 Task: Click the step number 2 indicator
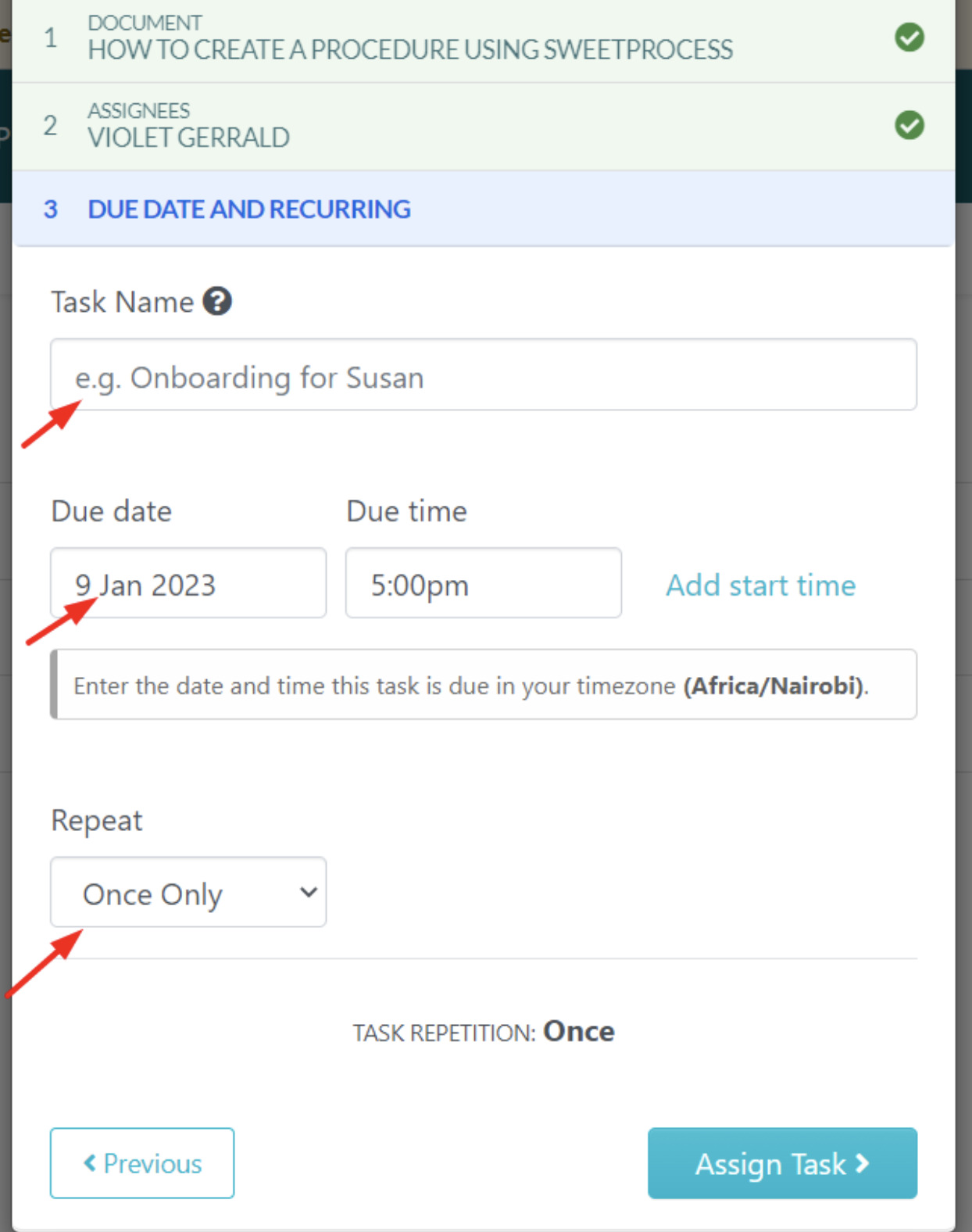pyautogui.click(x=51, y=125)
